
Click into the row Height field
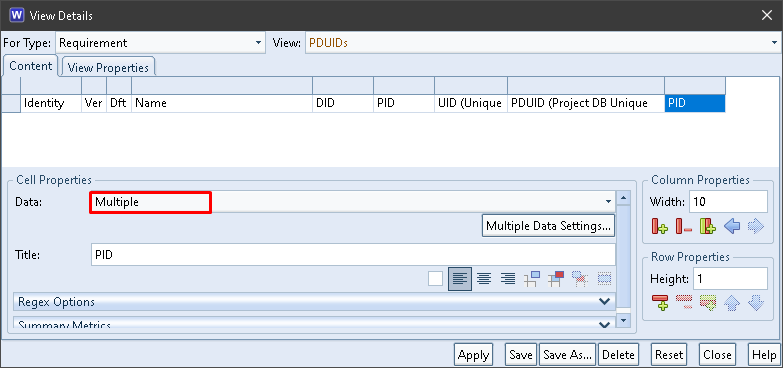coord(730,278)
